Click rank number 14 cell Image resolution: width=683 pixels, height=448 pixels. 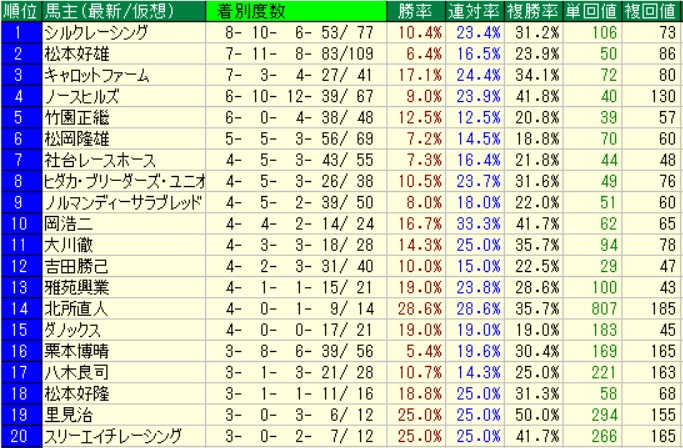pyautogui.click(x=20, y=309)
